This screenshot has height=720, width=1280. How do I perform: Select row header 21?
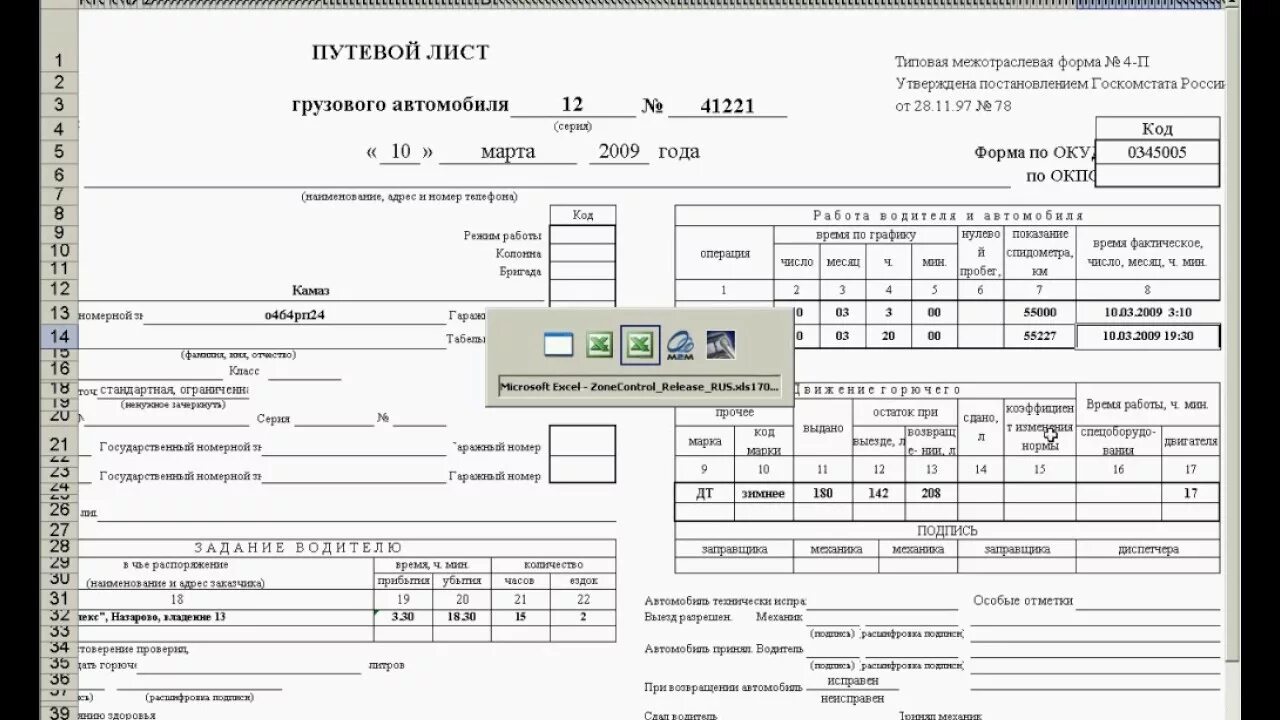(59, 445)
